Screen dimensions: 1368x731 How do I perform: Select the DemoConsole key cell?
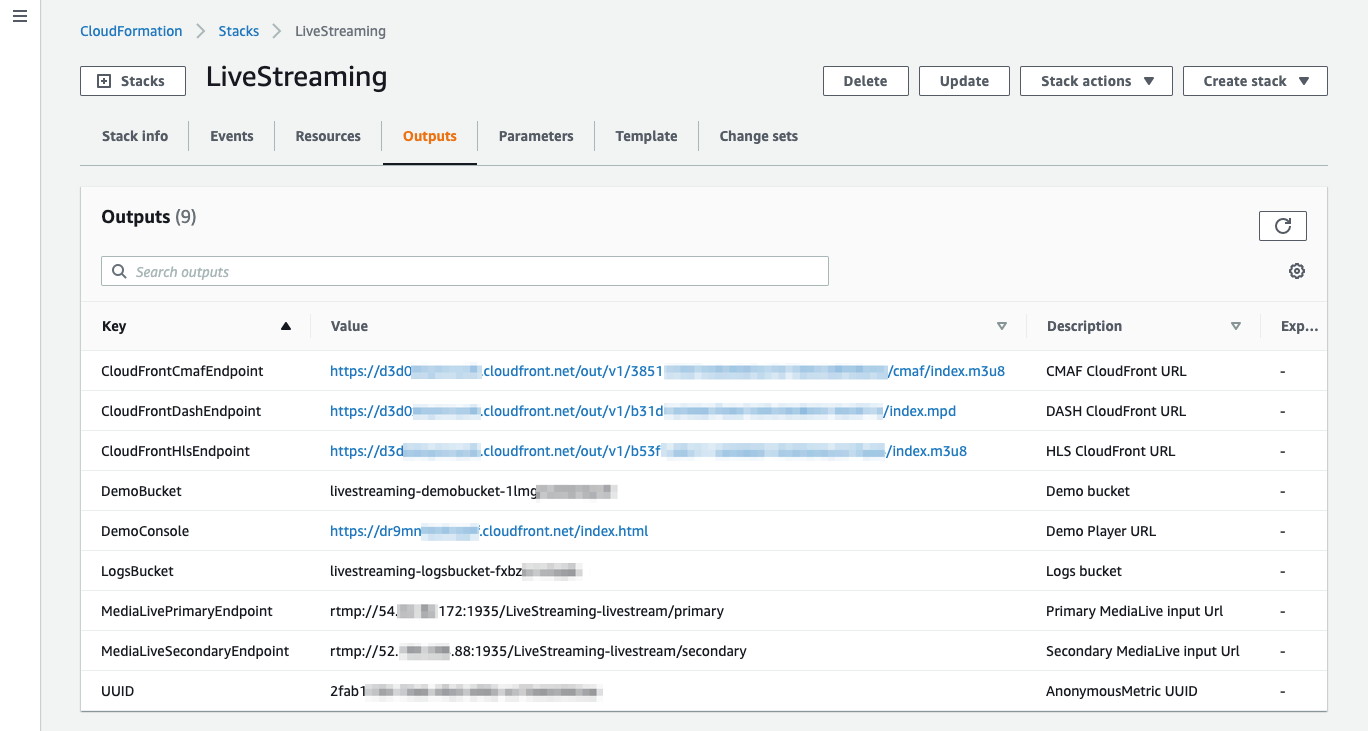145,531
